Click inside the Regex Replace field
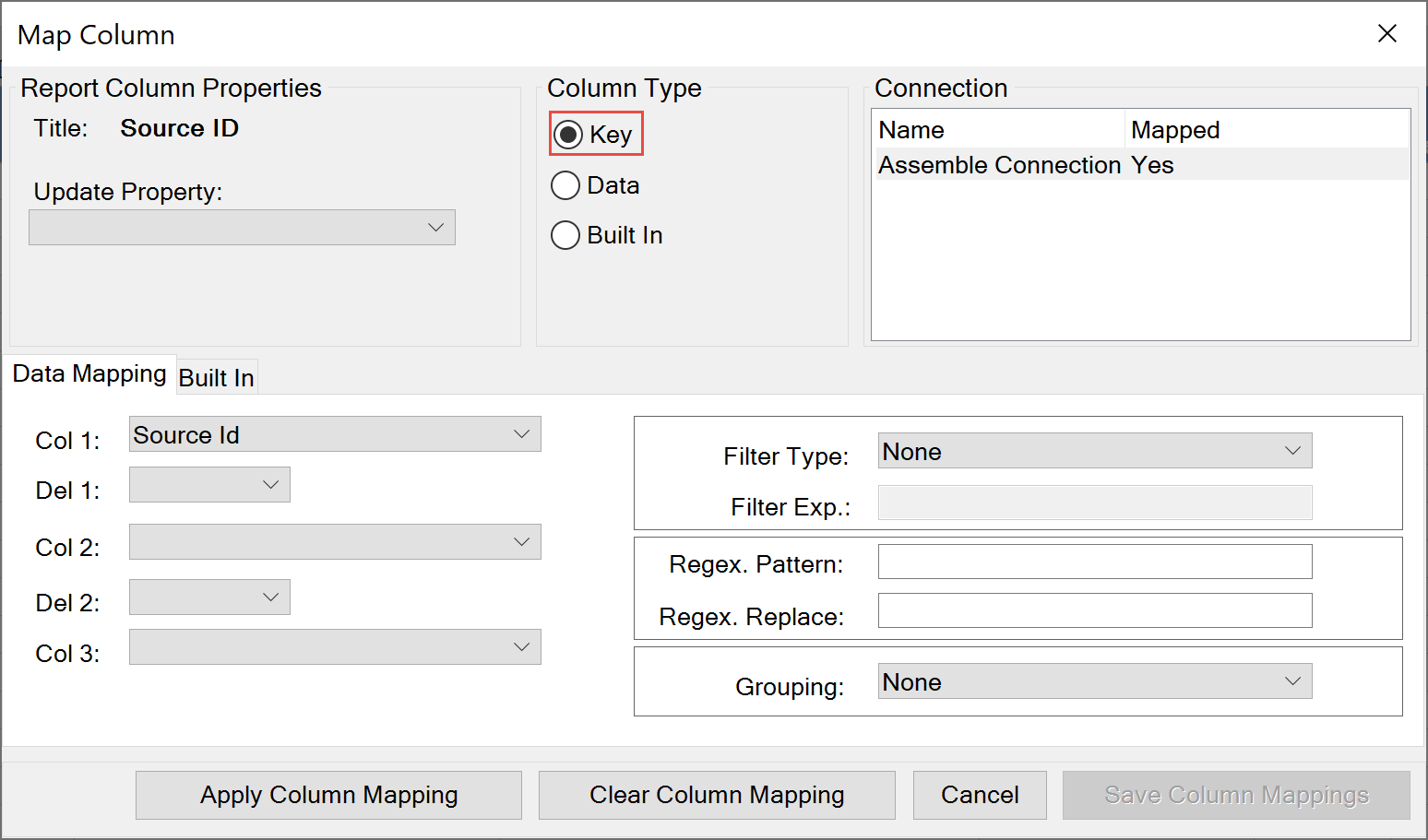 click(1094, 610)
